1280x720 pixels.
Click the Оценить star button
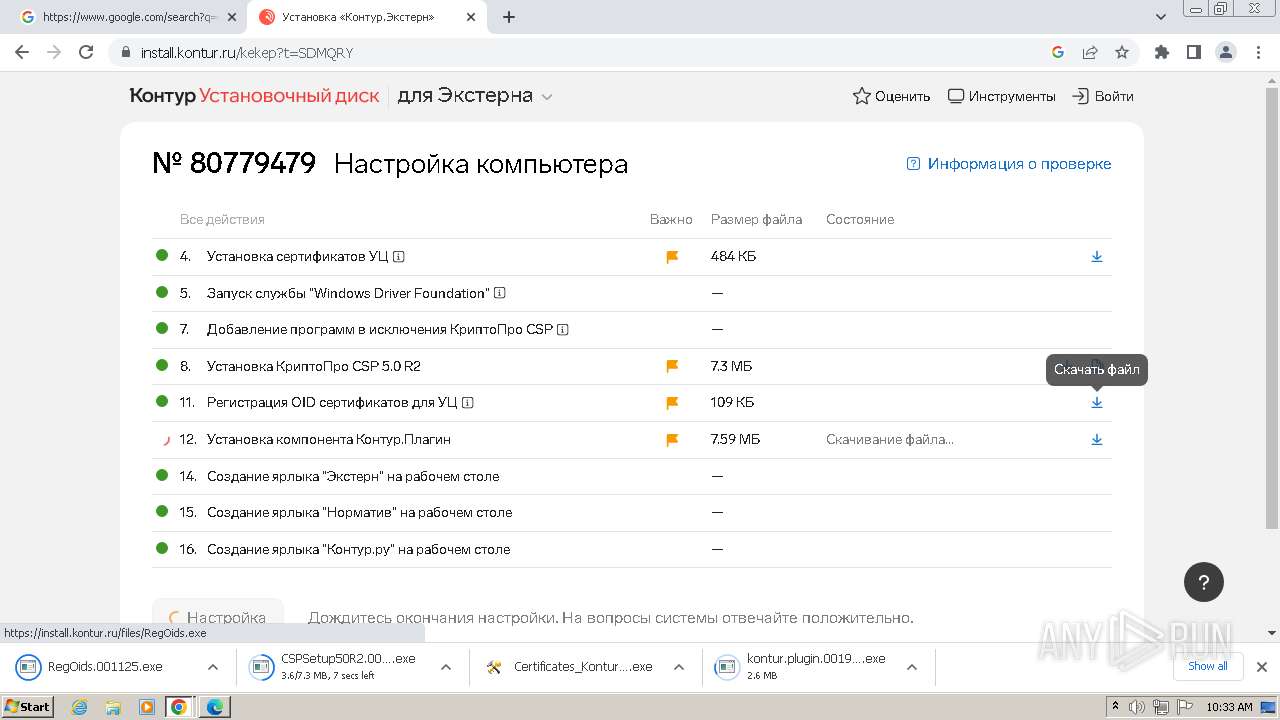pos(891,96)
